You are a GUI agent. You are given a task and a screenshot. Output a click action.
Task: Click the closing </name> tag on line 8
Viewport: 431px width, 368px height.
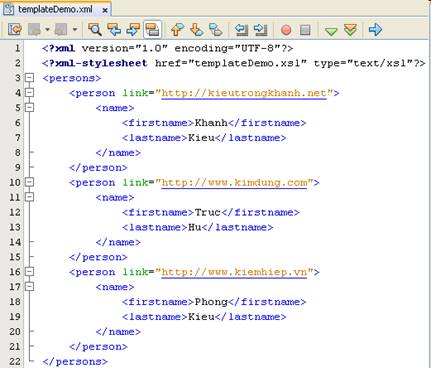118,153
